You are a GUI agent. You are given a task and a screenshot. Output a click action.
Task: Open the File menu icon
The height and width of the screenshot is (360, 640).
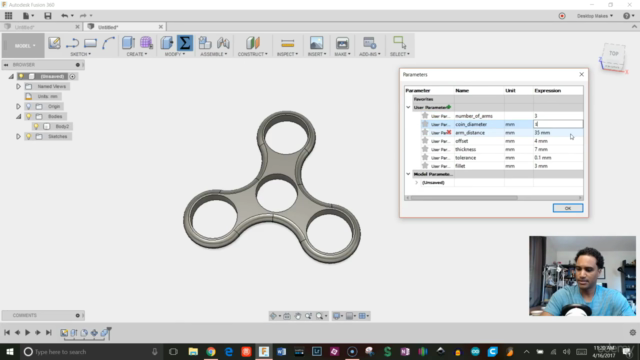[26, 16]
